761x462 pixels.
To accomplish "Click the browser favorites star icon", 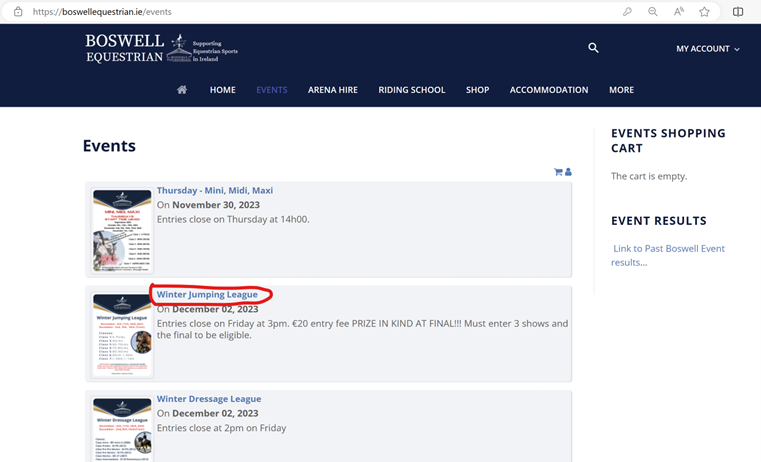I will click(704, 12).
